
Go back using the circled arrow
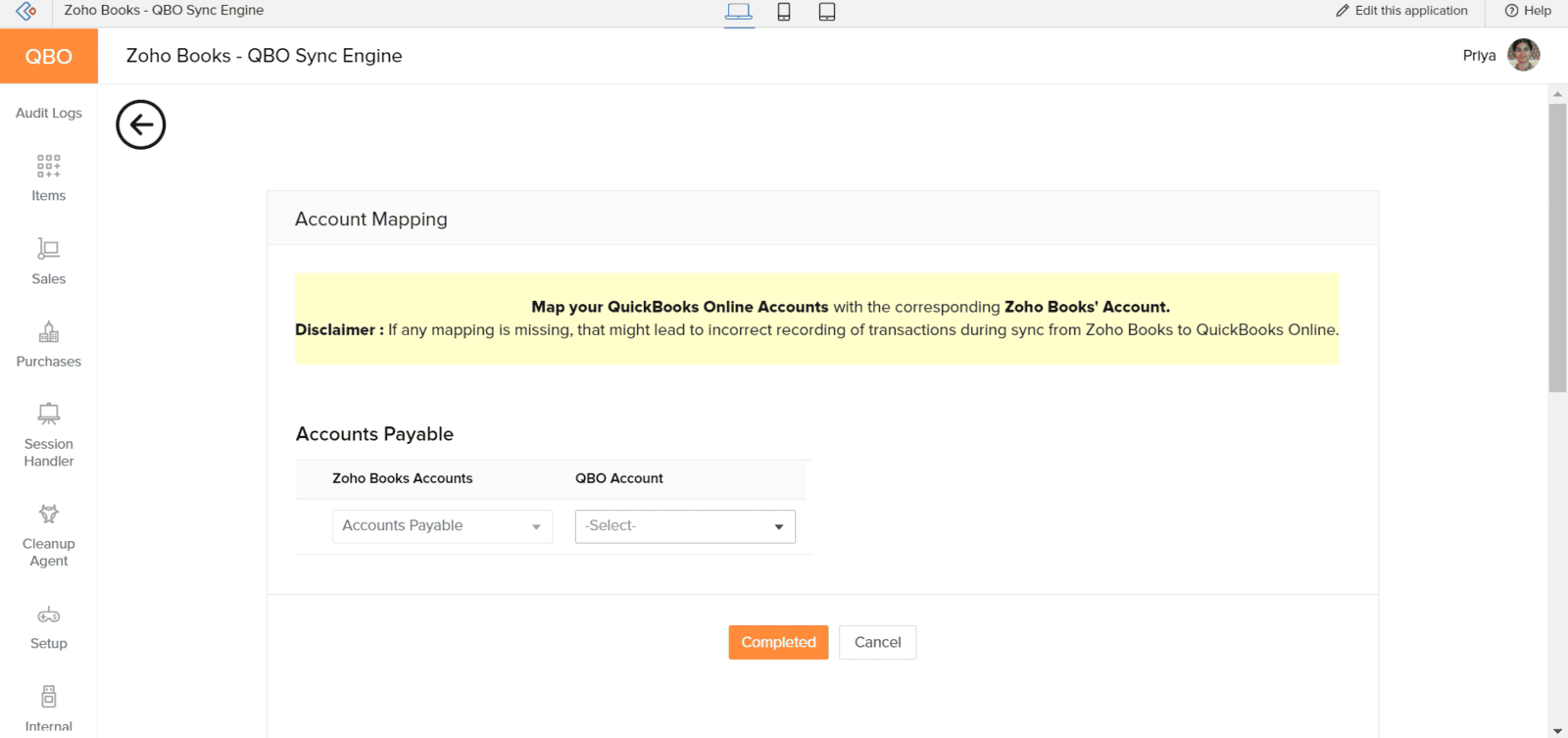(x=141, y=124)
